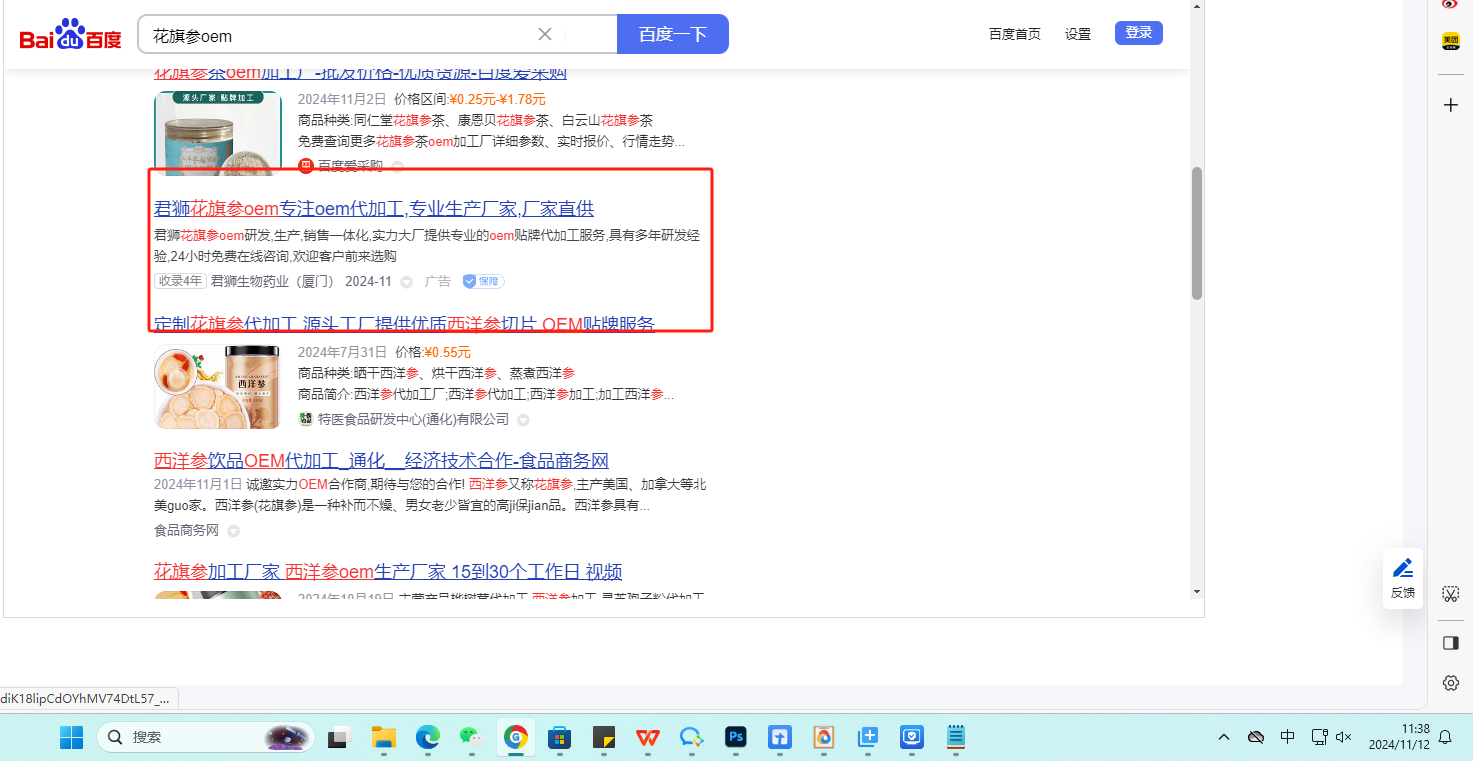
Task: Expand the arrow beside 食品商务网 source
Action: click(233, 531)
